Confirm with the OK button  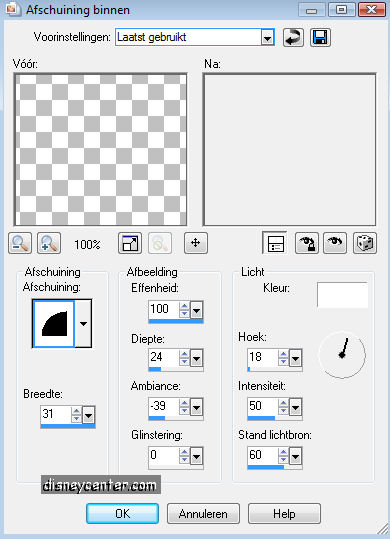[x=122, y=514]
